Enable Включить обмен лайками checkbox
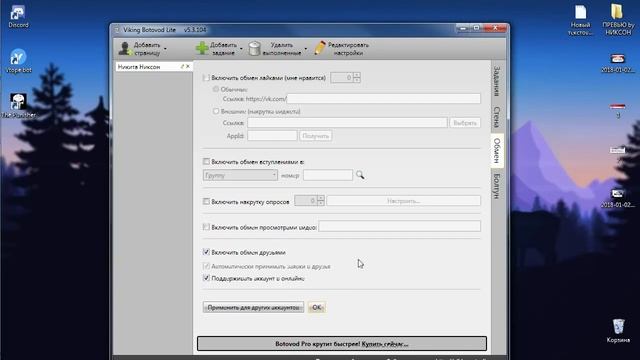 coord(206,78)
